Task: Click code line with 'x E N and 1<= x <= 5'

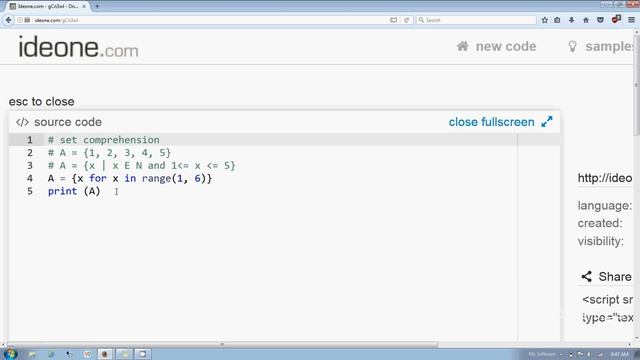Action: (141, 166)
